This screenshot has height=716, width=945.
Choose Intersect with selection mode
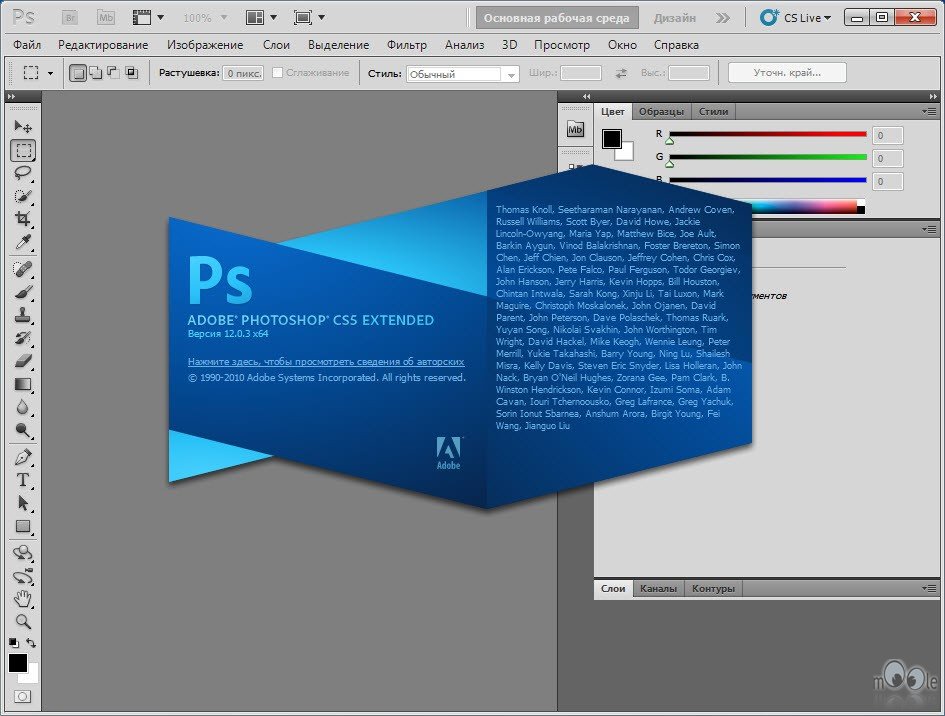[131, 73]
